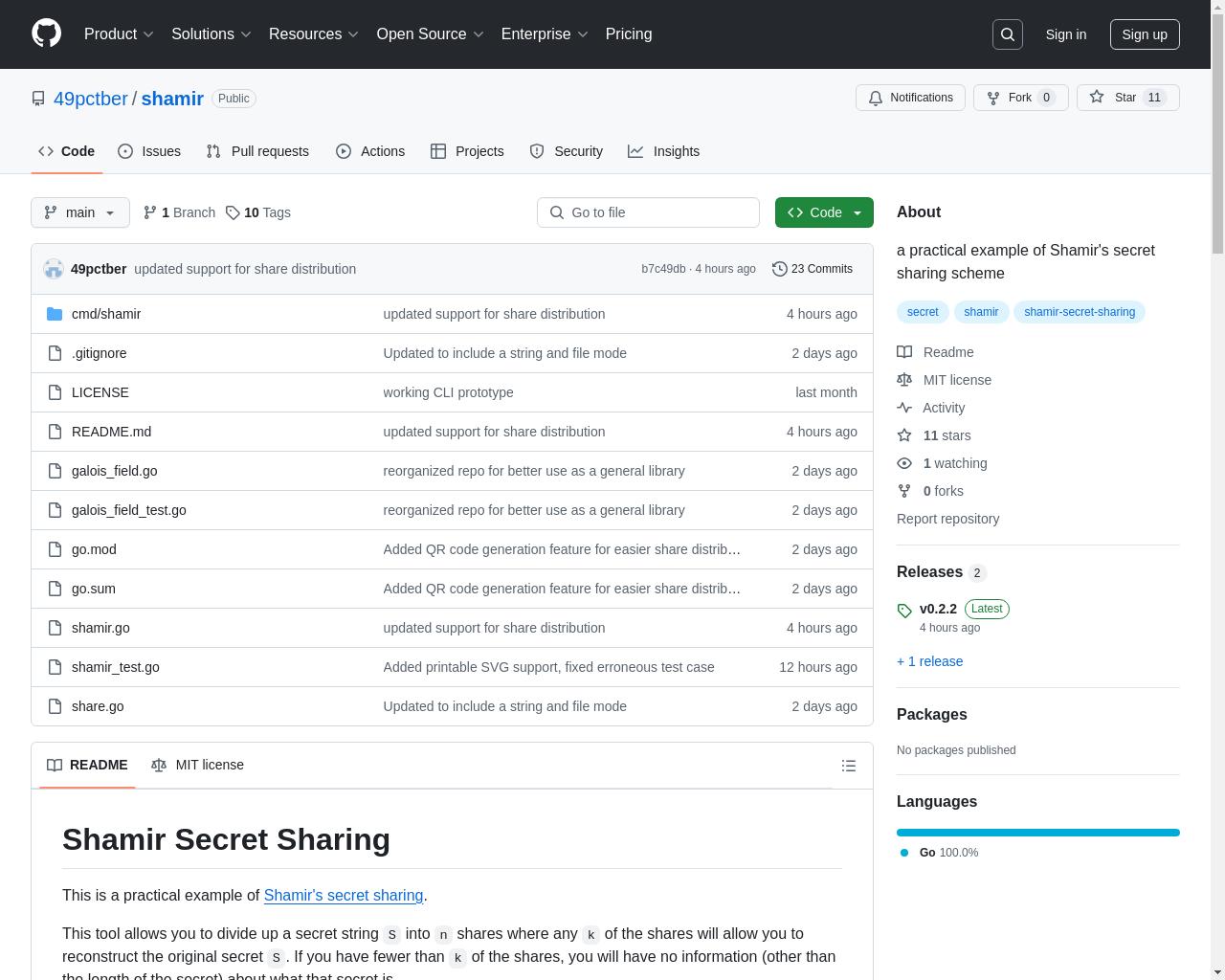Viewport: 1225px width, 980px height.
Task: Open the green Code dropdown button
Action: (x=824, y=212)
